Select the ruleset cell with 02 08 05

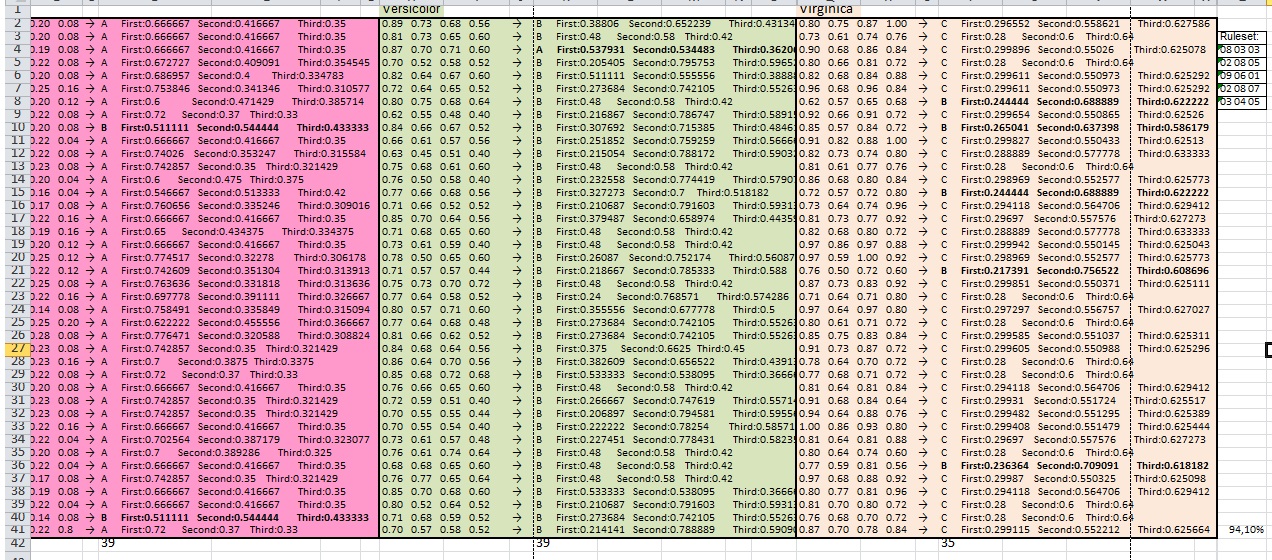click(1242, 62)
